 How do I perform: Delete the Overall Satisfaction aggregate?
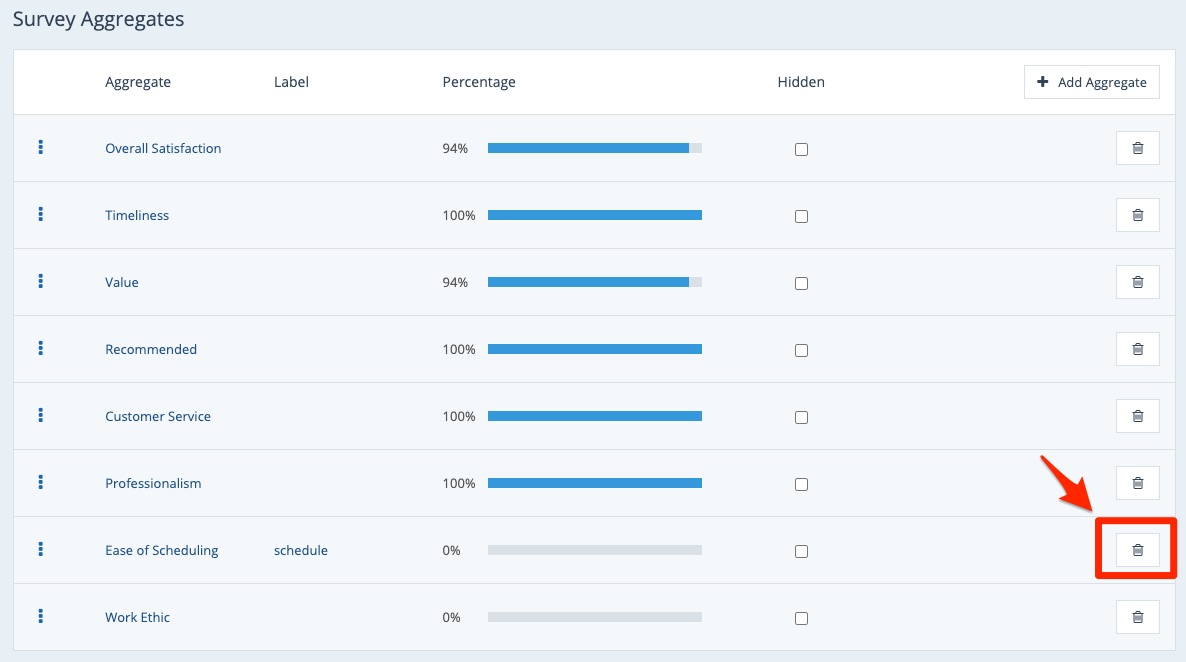coord(1137,148)
